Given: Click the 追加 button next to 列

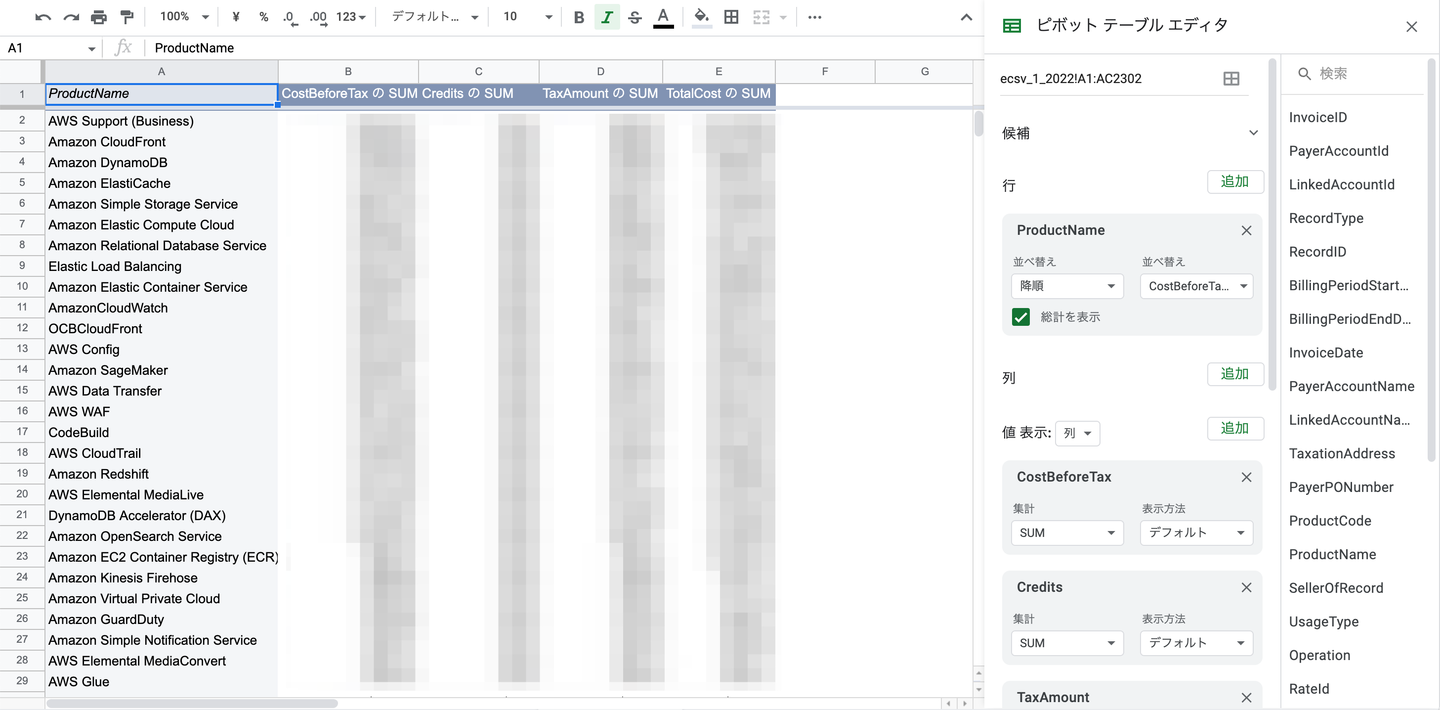Looking at the screenshot, I should (x=1235, y=373).
